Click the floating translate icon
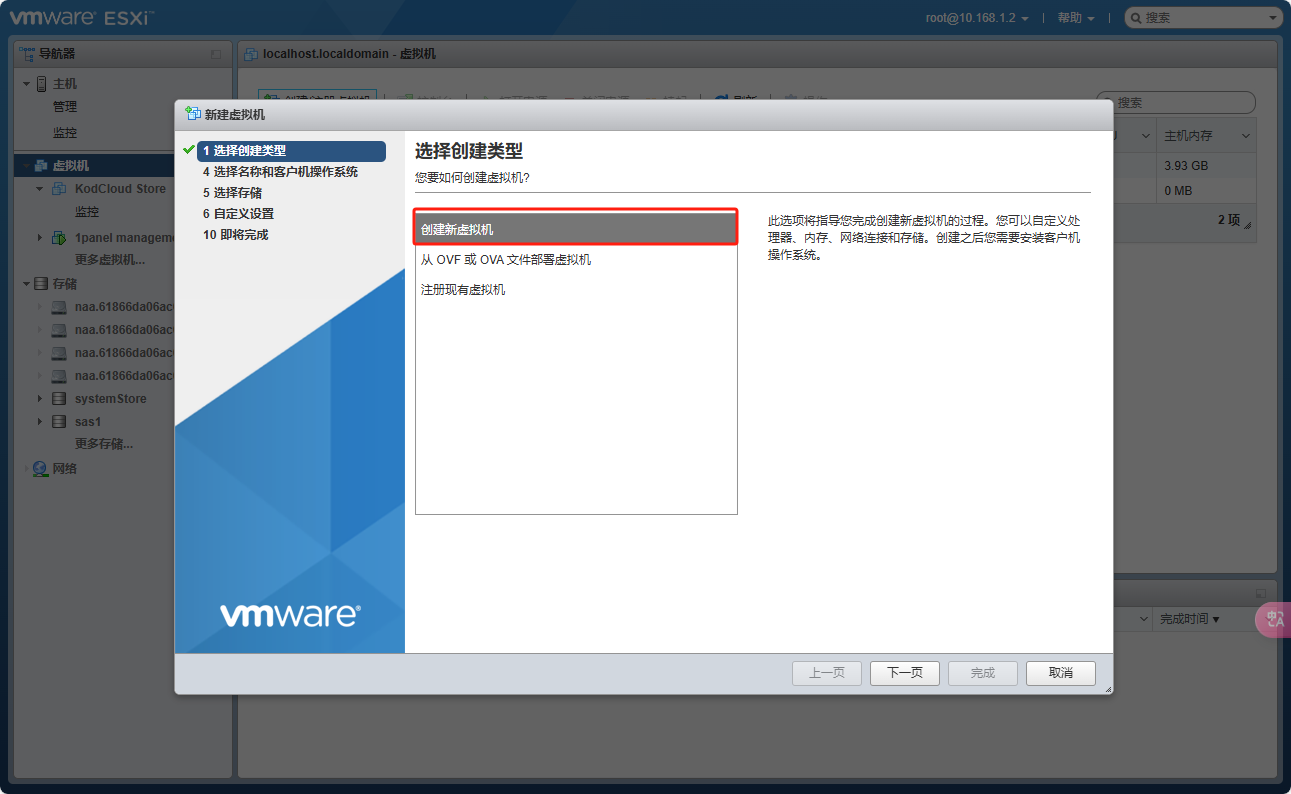The height and width of the screenshot is (794, 1291). 1274,619
